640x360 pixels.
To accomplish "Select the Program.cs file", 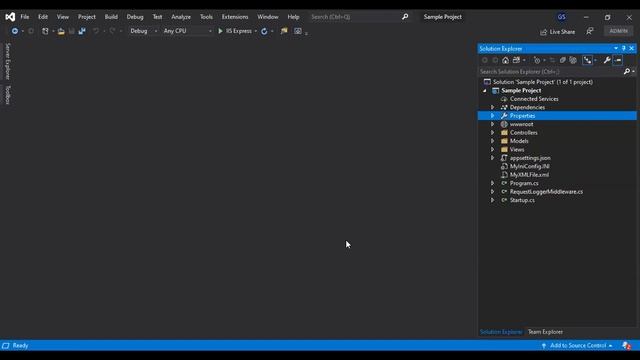I will (x=524, y=183).
